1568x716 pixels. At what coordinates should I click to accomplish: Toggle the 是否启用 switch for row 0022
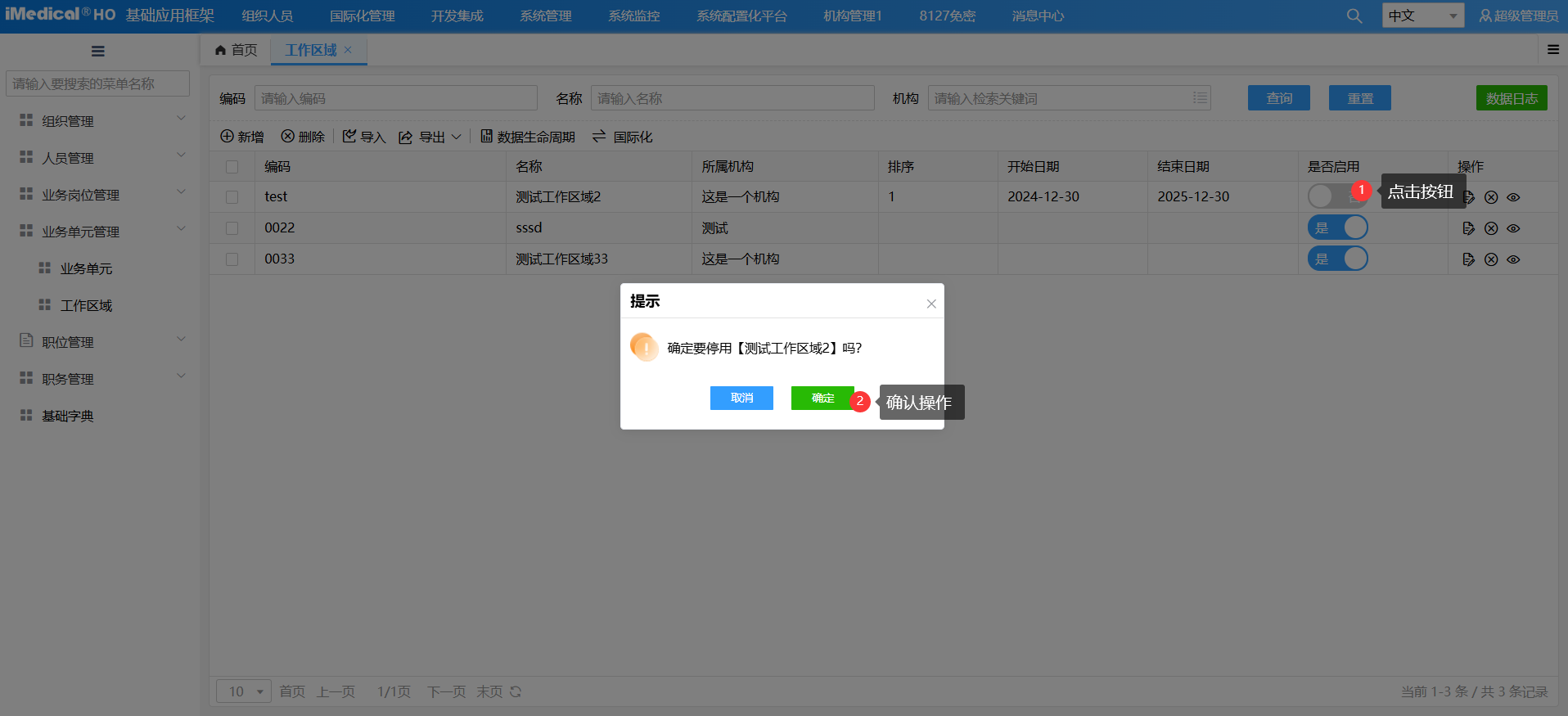click(x=1337, y=227)
